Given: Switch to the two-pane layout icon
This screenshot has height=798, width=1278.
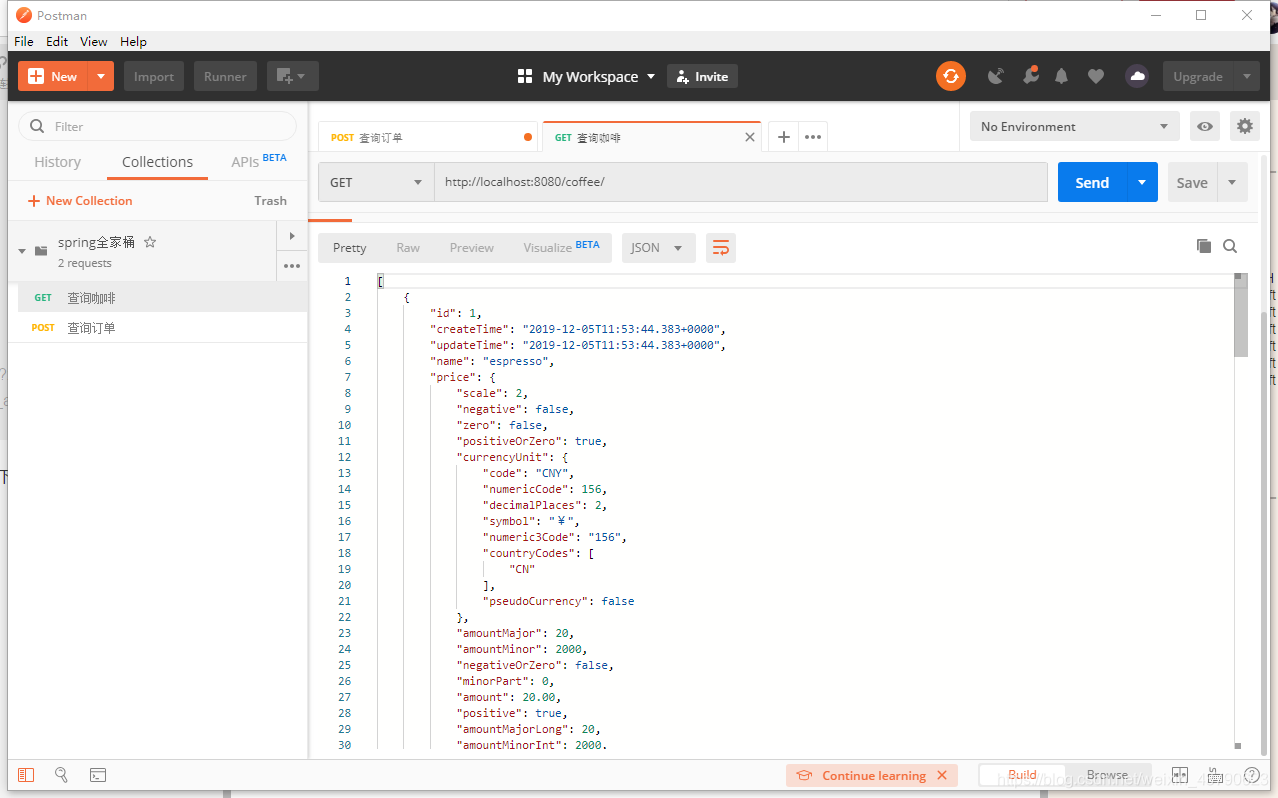Looking at the screenshot, I should (1180, 775).
